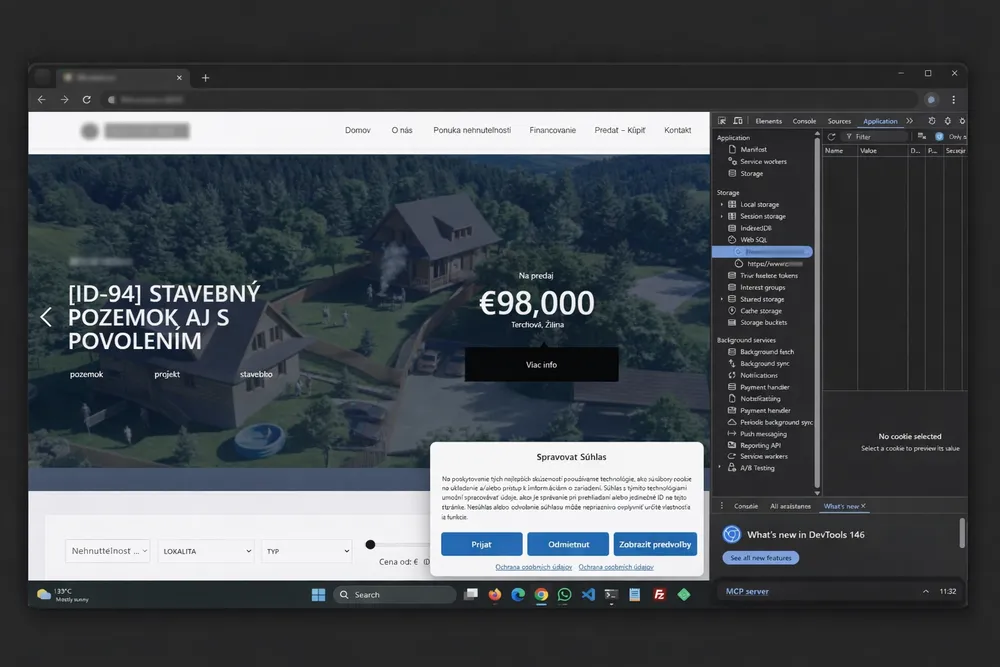Open Firefox from the taskbar
This screenshot has height=667, width=1000.
(x=495, y=594)
